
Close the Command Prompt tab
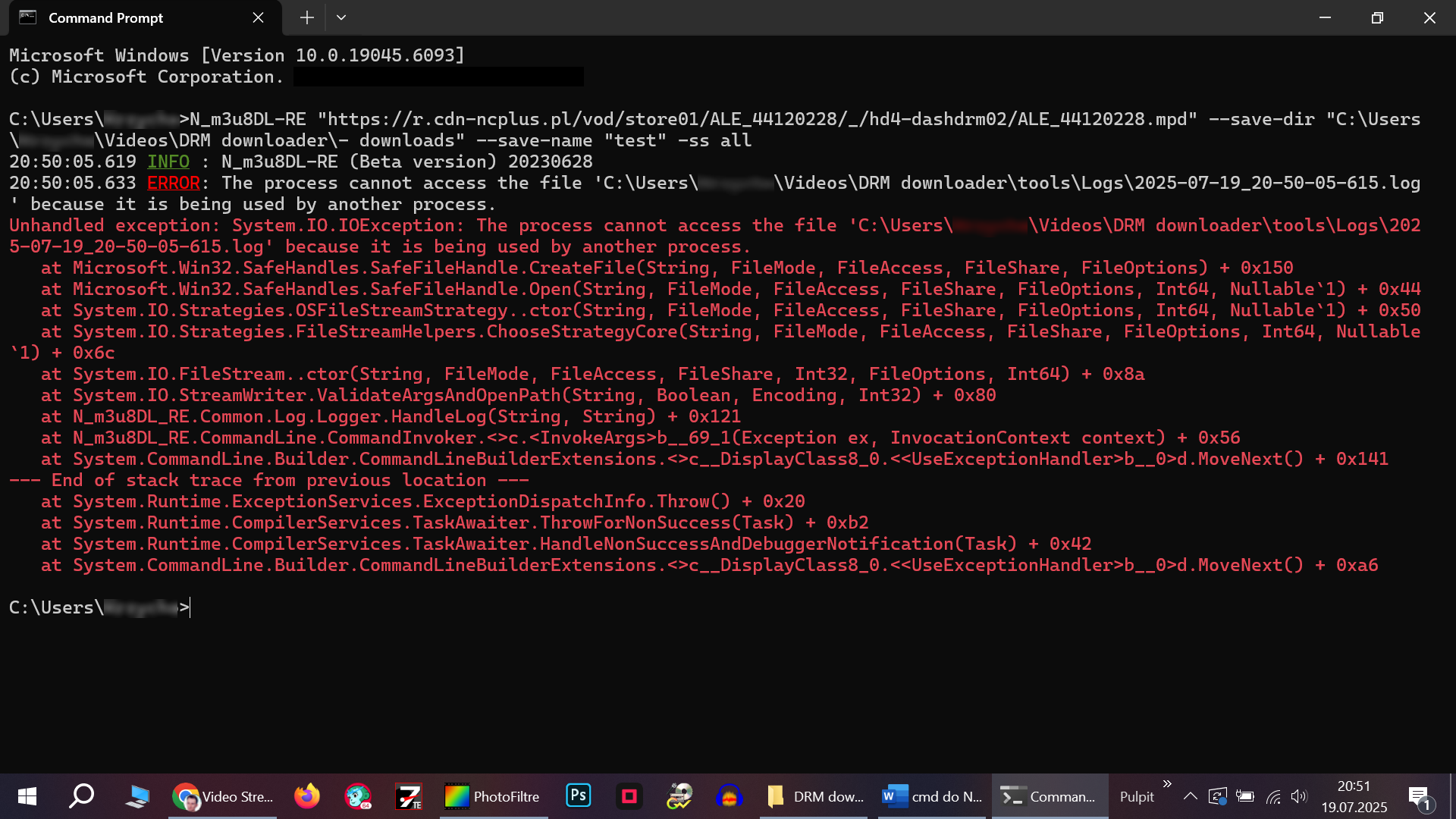pos(258,18)
